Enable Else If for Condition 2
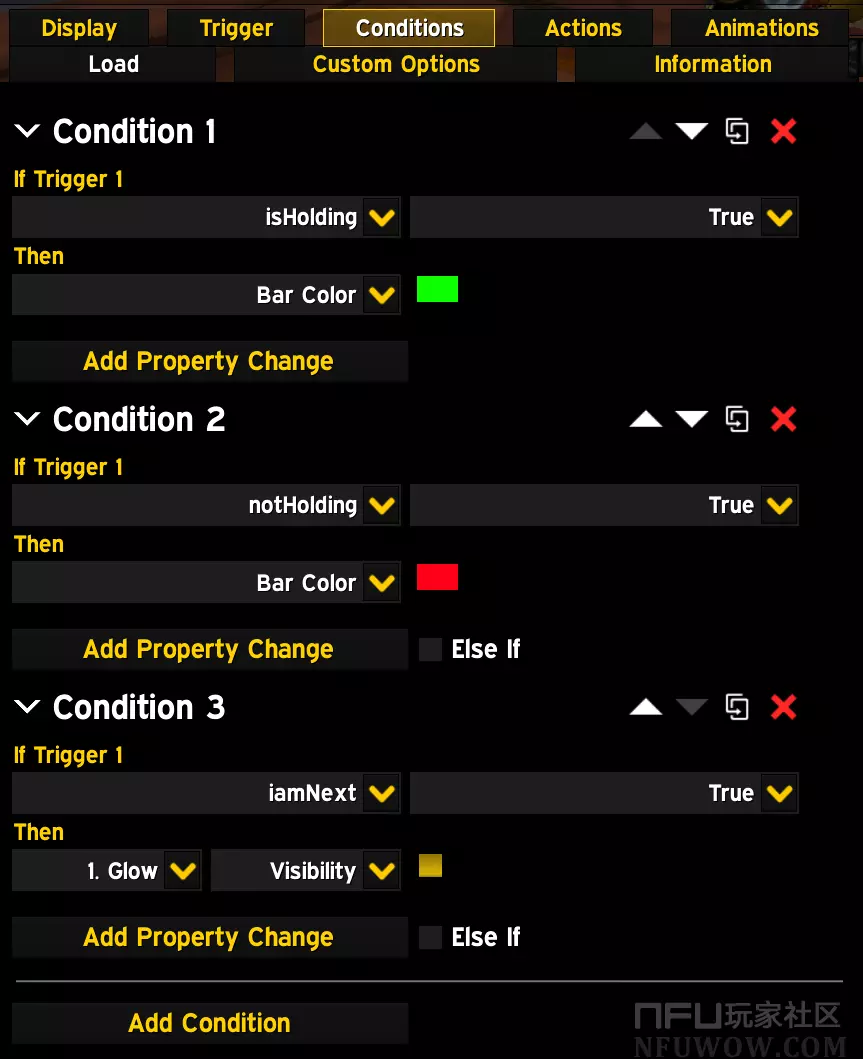863x1059 pixels. click(x=431, y=649)
